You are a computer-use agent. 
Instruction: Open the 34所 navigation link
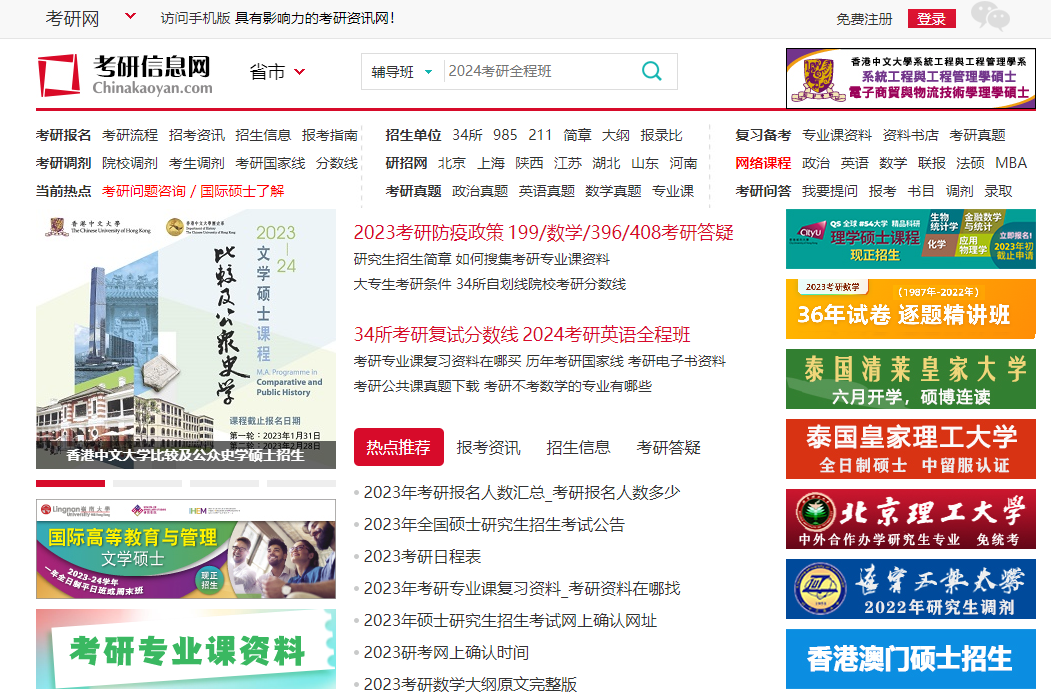point(467,135)
